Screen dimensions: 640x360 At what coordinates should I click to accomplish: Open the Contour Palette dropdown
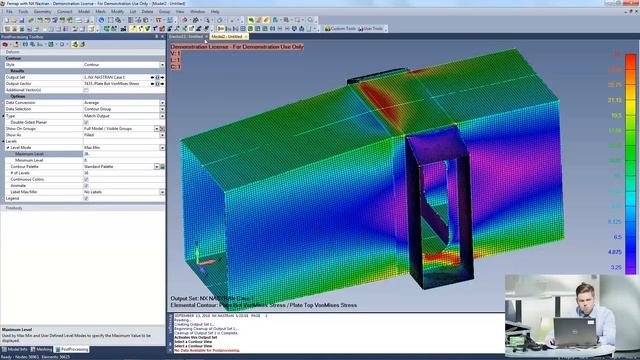[156, 167]
